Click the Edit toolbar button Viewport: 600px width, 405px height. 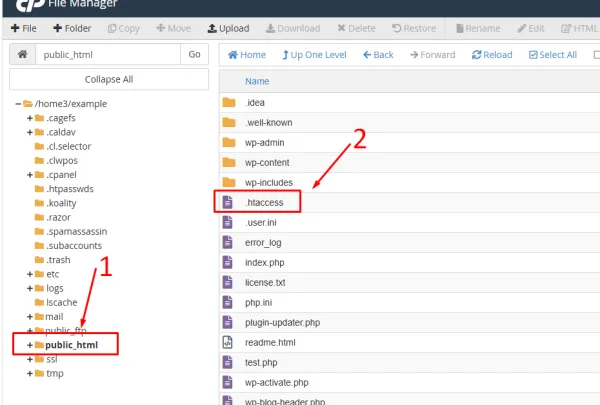point(530,28)
